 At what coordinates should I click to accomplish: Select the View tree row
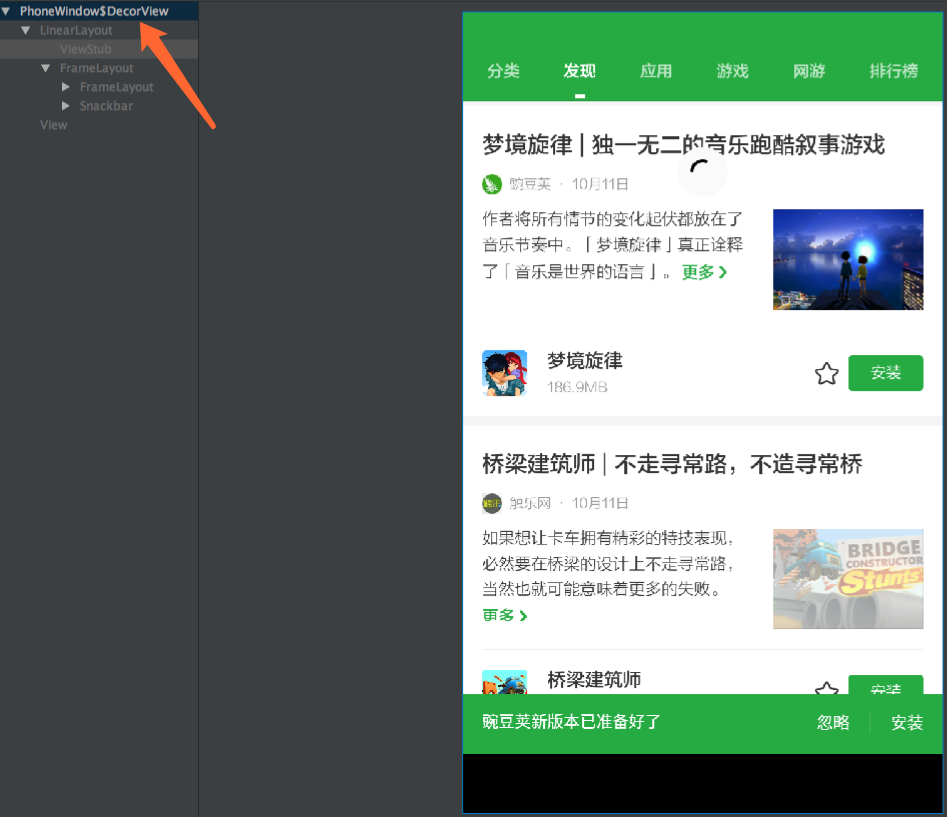(99, 124)
